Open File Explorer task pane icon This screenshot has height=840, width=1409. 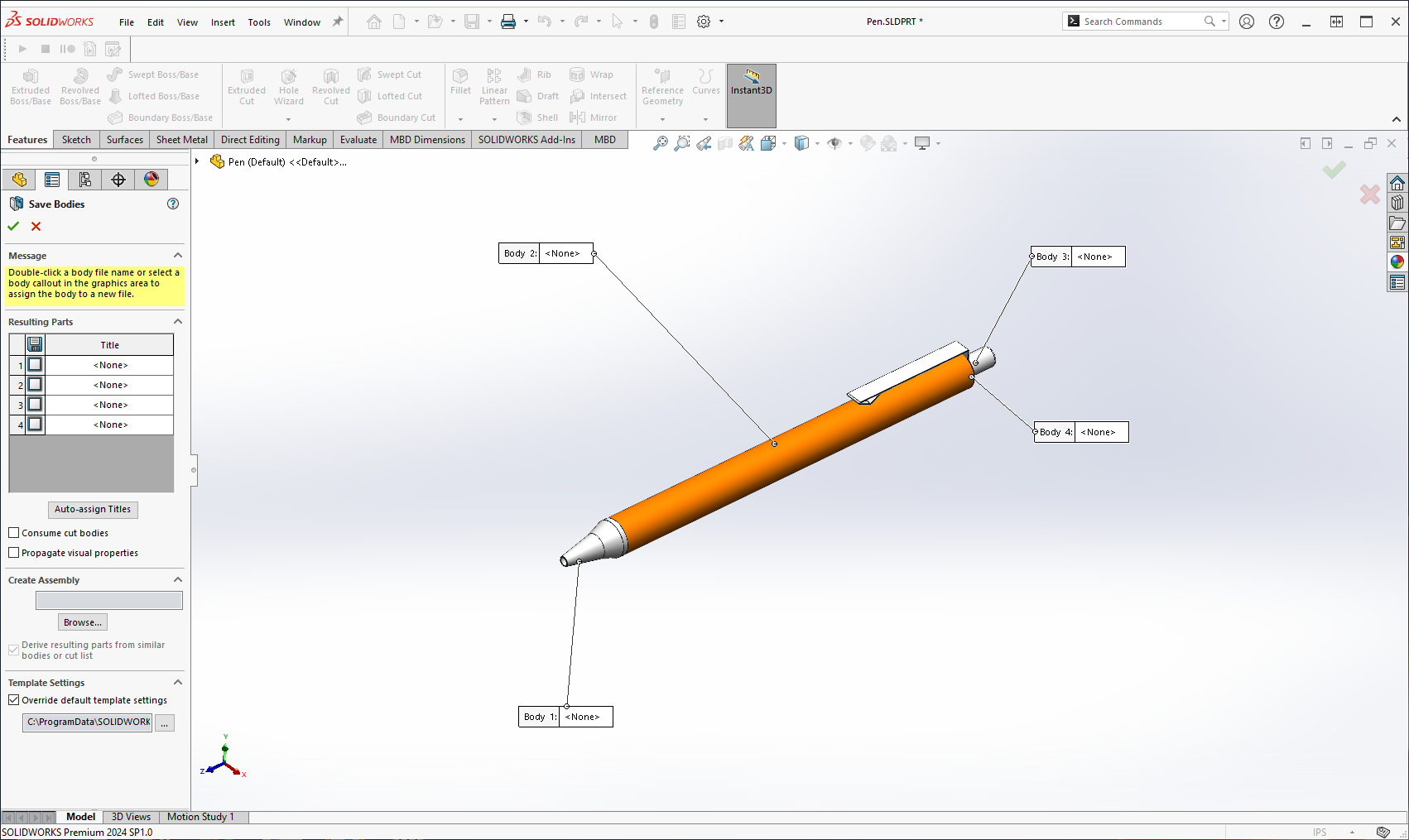coord(1397,223)
